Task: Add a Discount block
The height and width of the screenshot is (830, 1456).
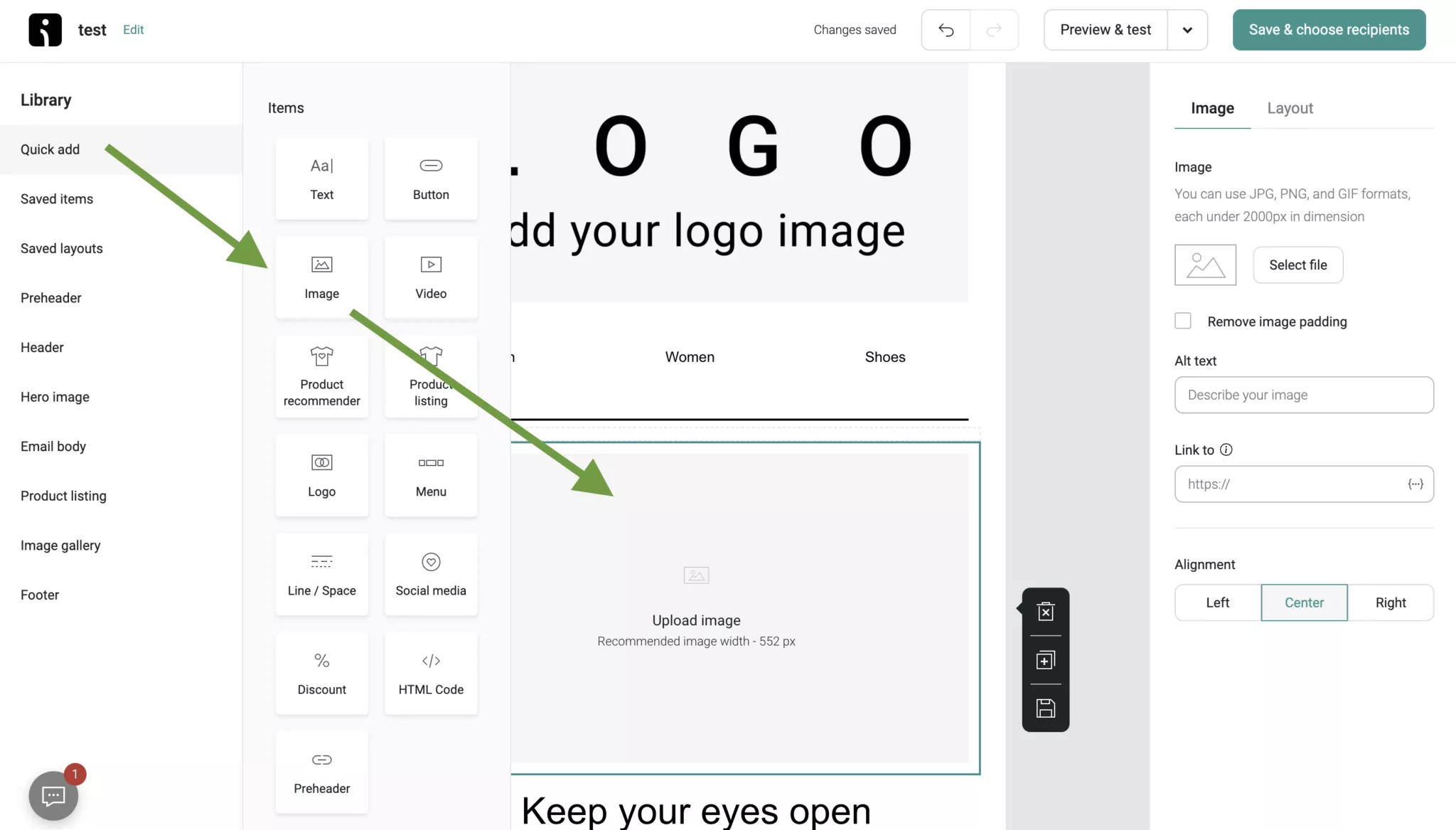Action: [x=321, y=673]
